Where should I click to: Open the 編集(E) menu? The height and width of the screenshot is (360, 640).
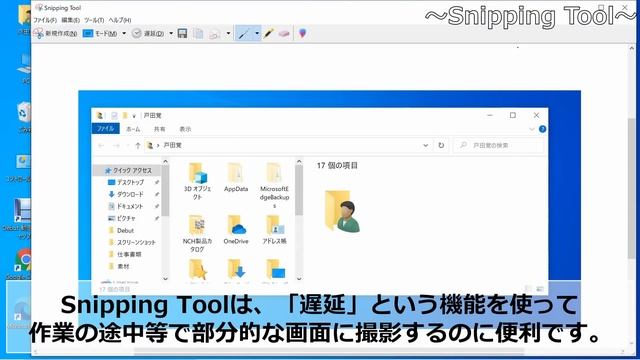click(x=71, y=20)
